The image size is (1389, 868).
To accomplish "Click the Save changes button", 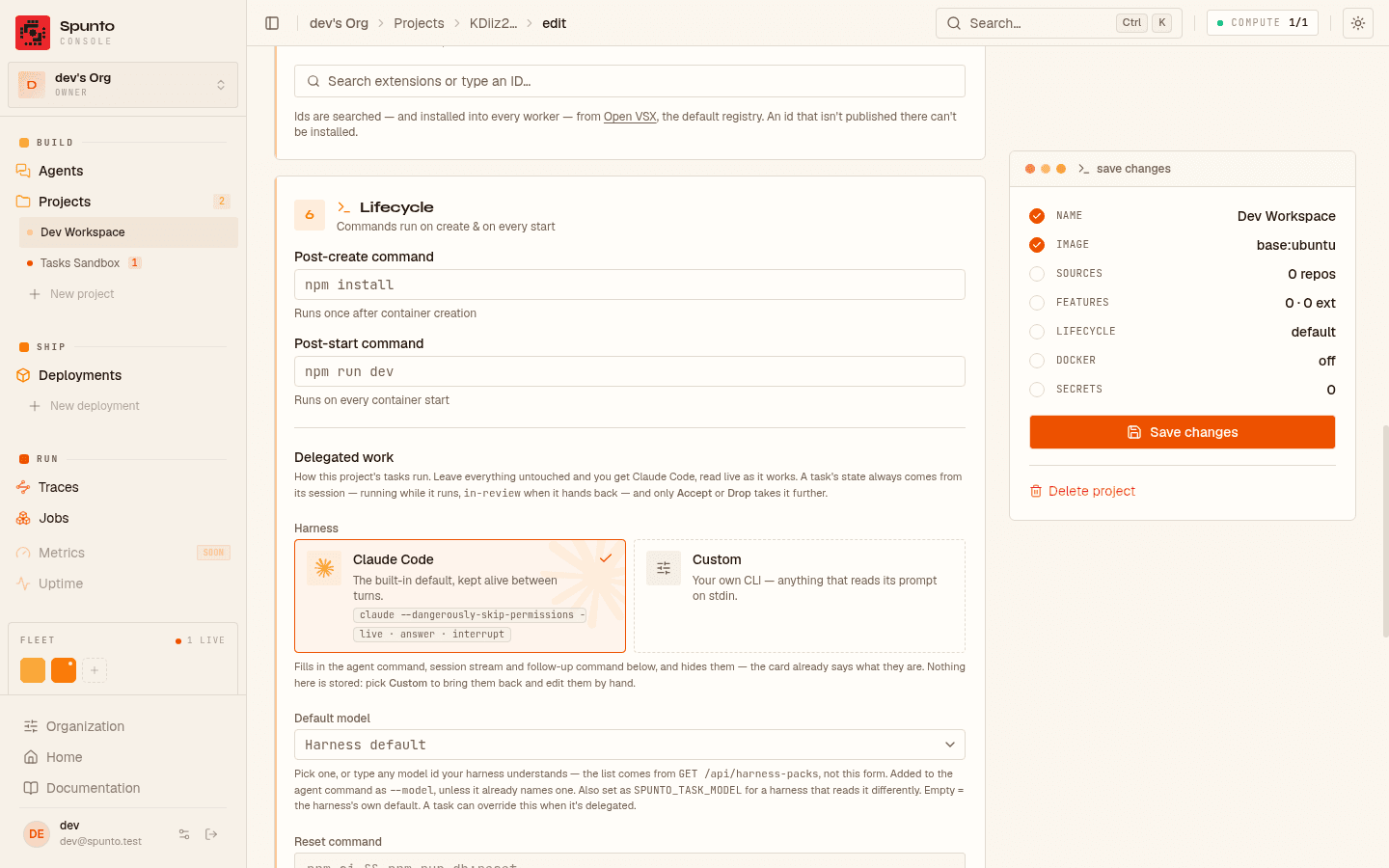I will 1183,432.
